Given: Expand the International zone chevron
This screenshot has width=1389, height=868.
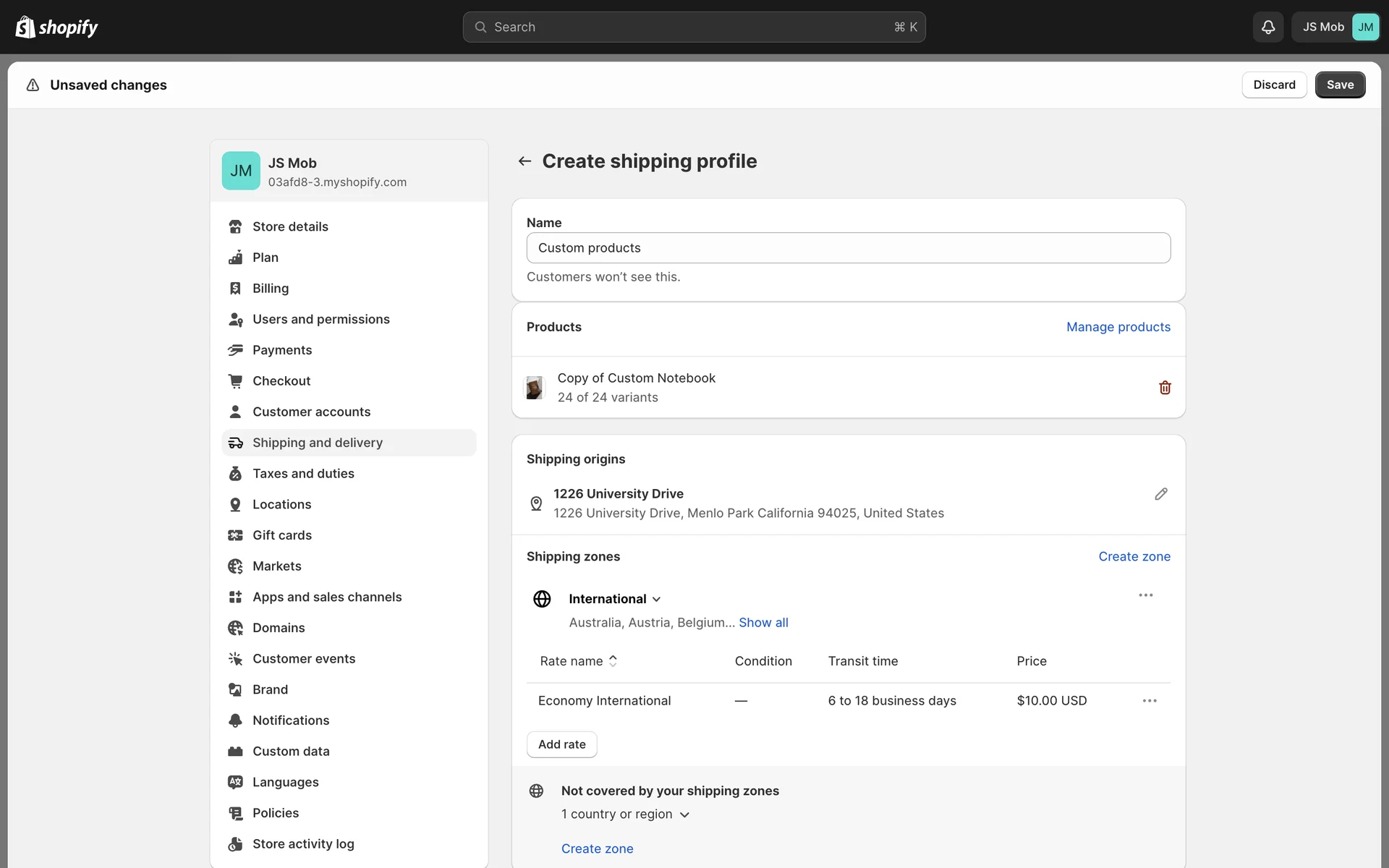Looking at the screenshot, I should pyautogui.click(x=656, y=600).
